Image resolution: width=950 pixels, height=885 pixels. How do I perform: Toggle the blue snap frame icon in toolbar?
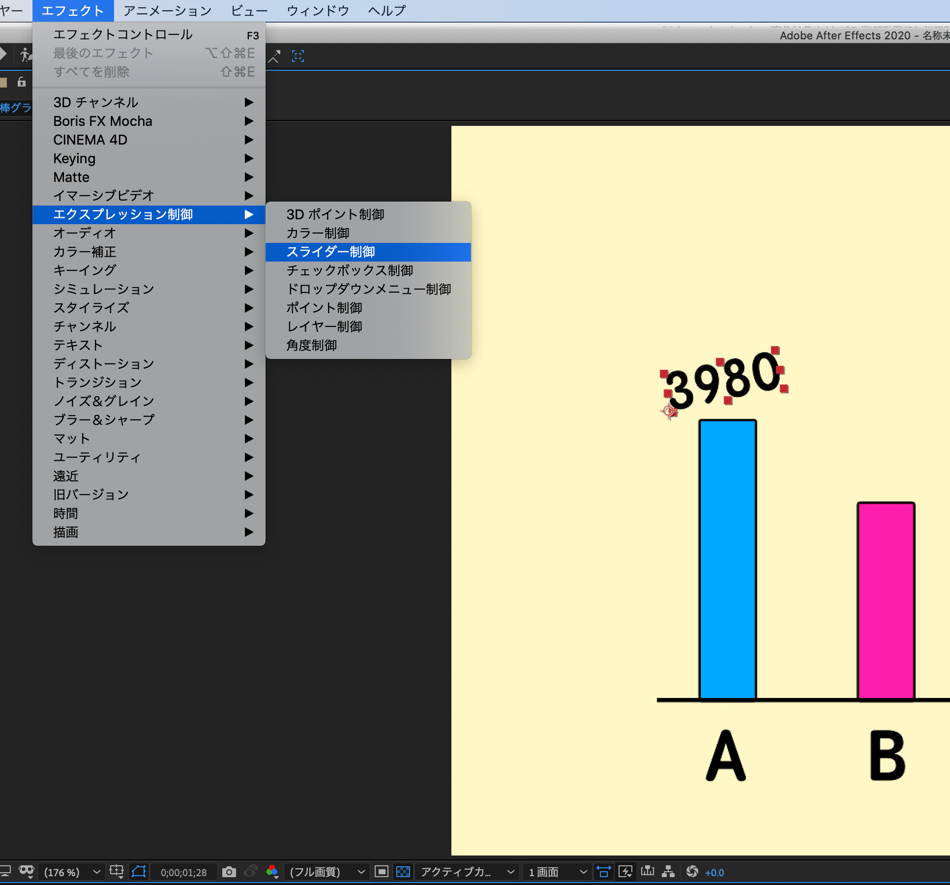tap(298, 56)
